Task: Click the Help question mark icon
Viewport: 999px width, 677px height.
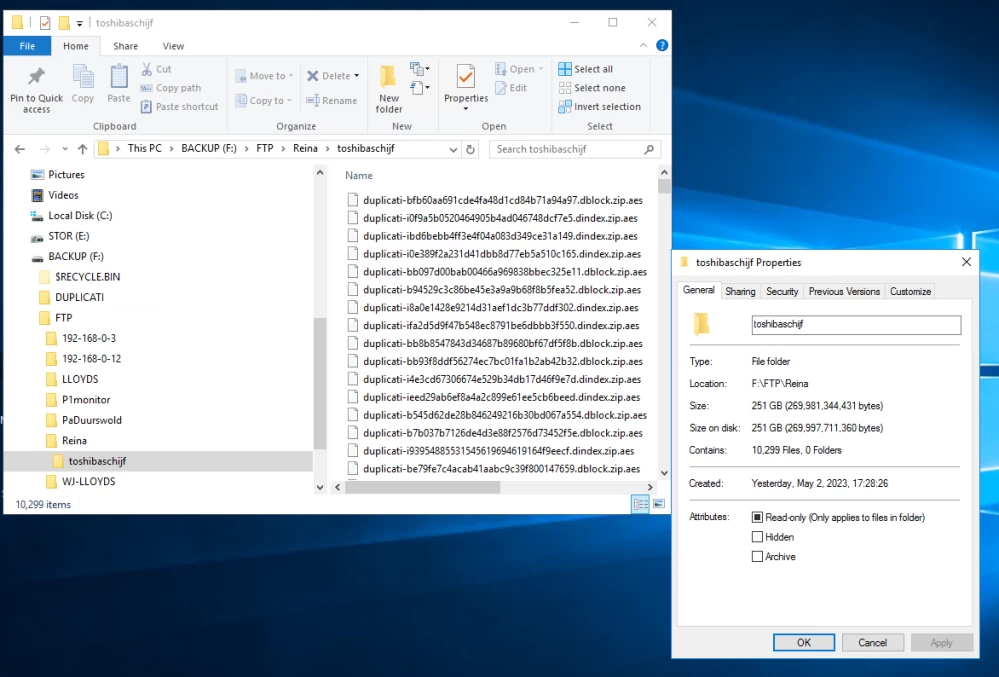Action: (x=661, y=46)
